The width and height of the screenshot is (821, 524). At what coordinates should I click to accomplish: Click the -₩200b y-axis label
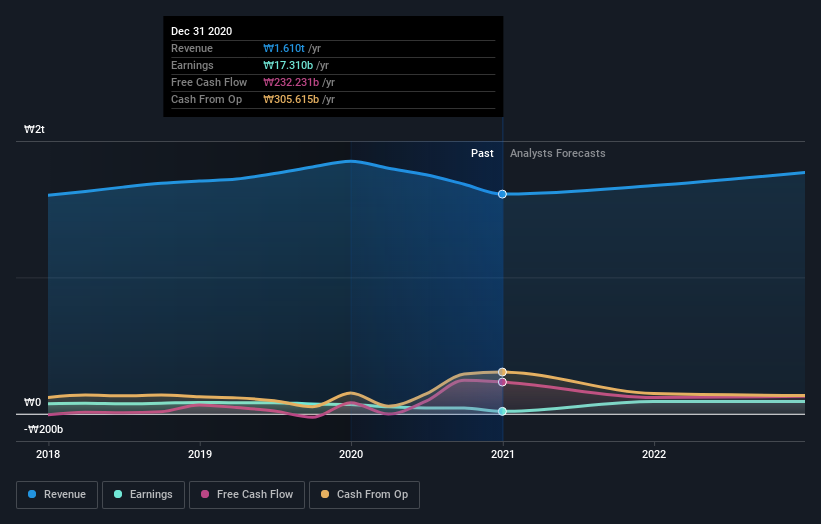43,429
